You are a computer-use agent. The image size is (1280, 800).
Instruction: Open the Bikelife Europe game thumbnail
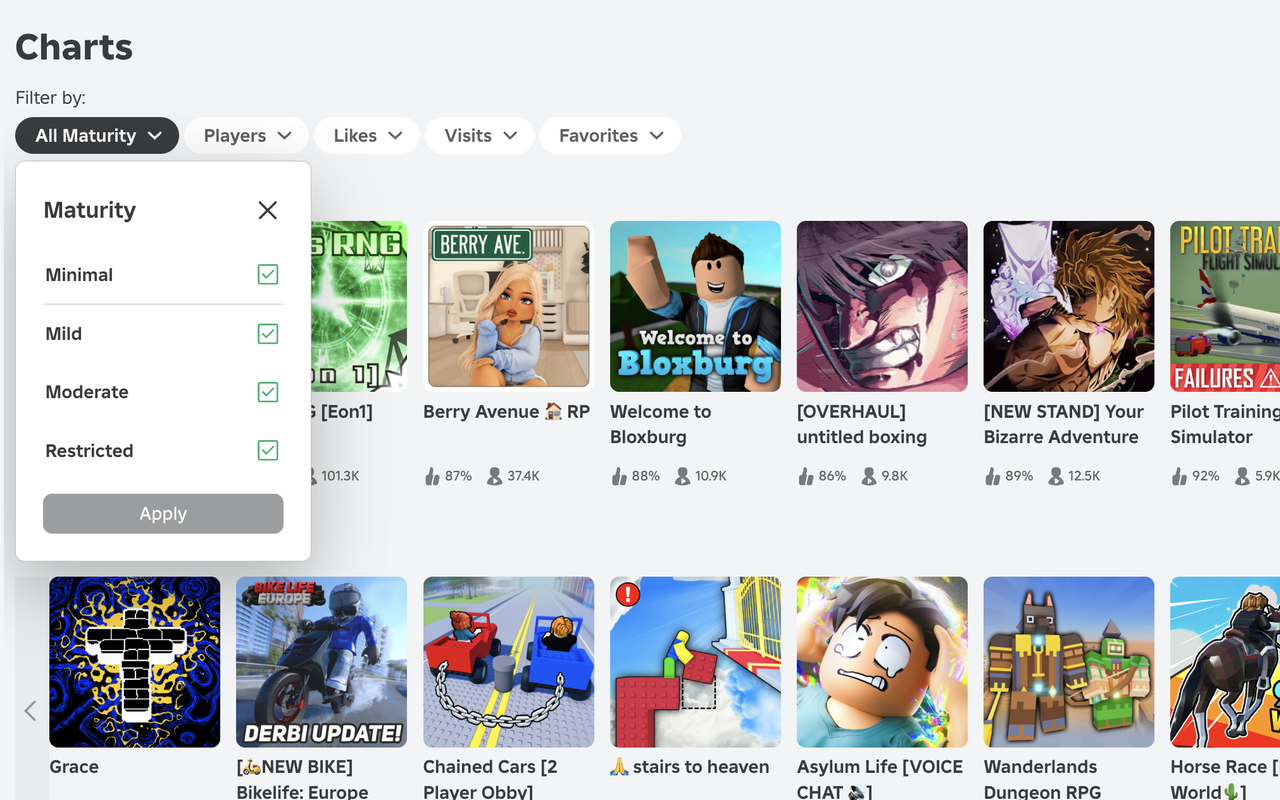[x=322, y=662]
